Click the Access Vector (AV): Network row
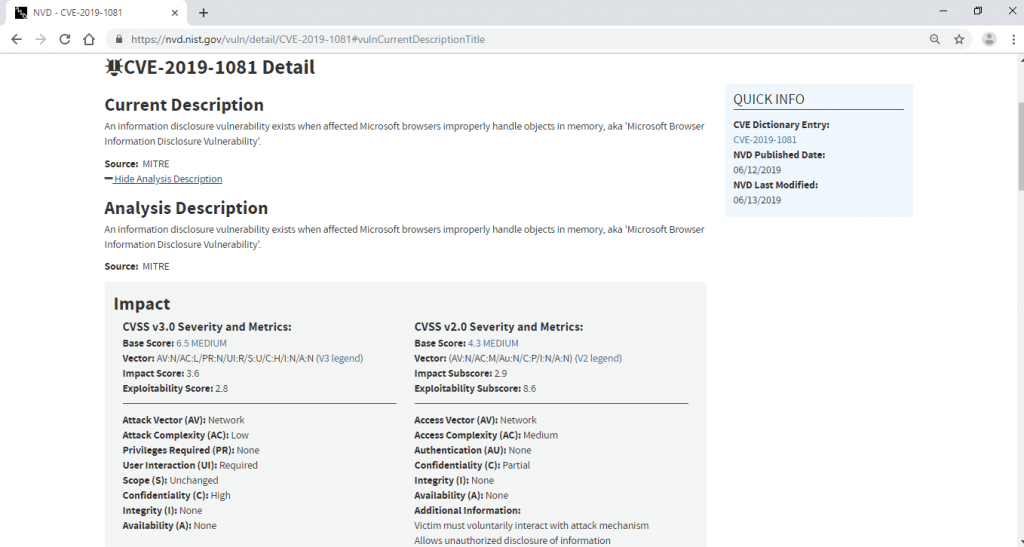 tap(475, 420)
